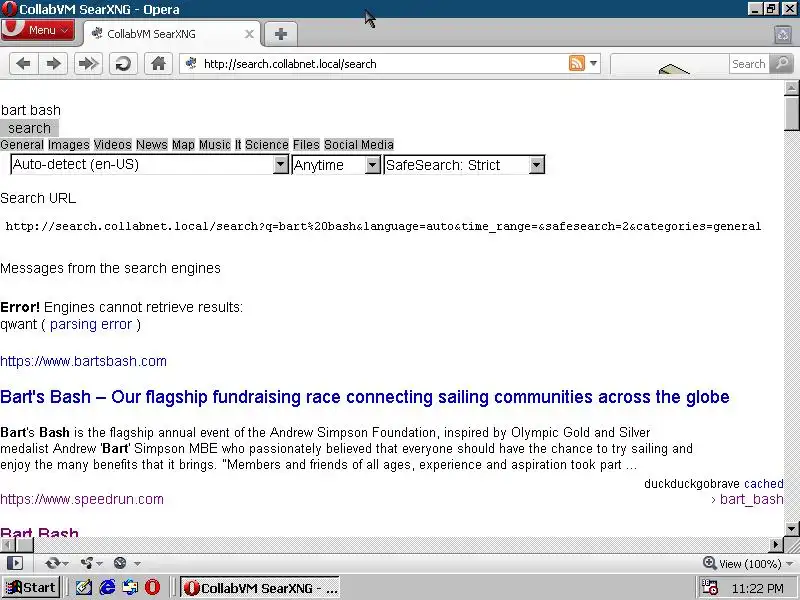Open the Anytime time range dropdown
800x600 pixels.
[336, 165]
